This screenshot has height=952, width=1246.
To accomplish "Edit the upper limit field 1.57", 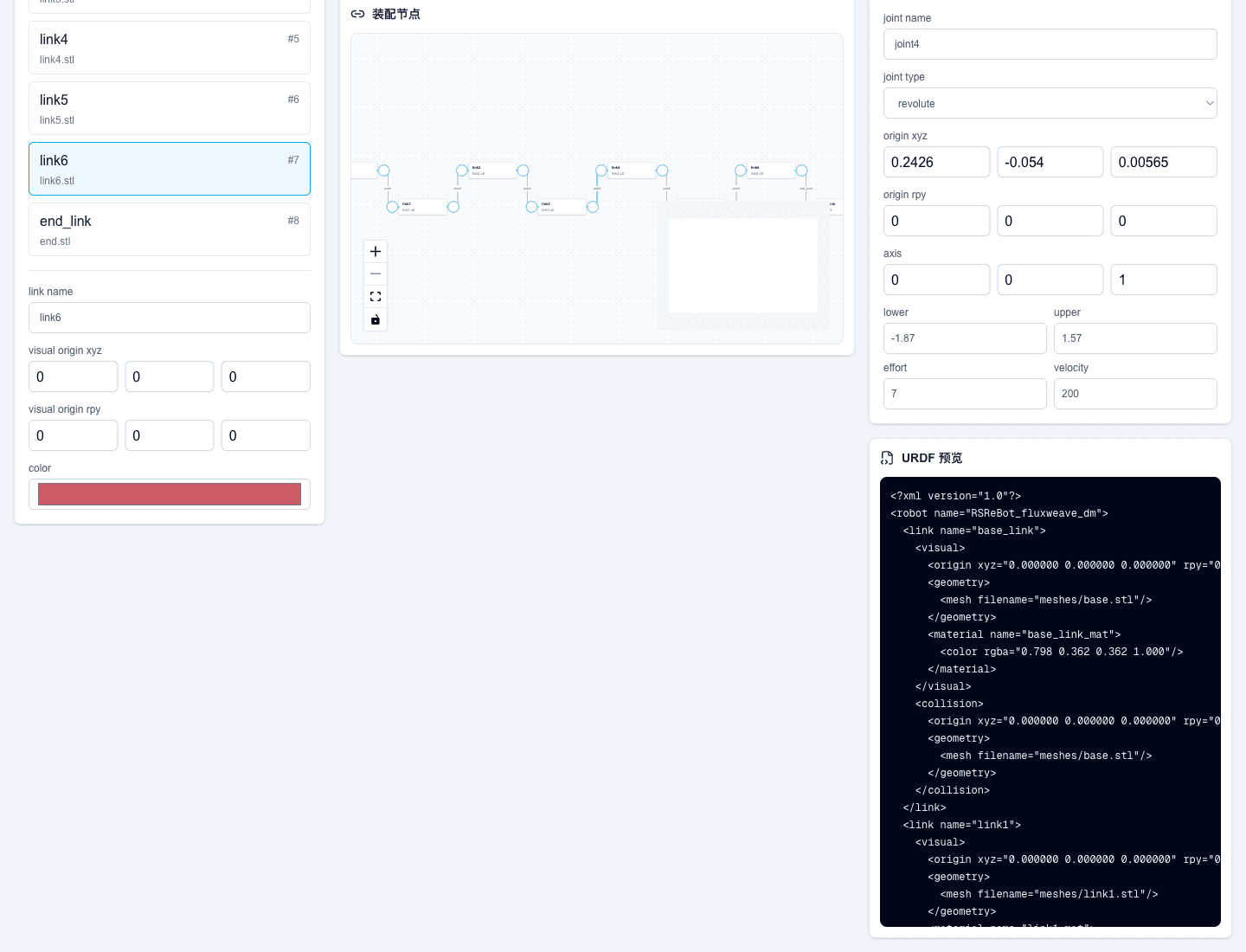I will point(1135,338).
